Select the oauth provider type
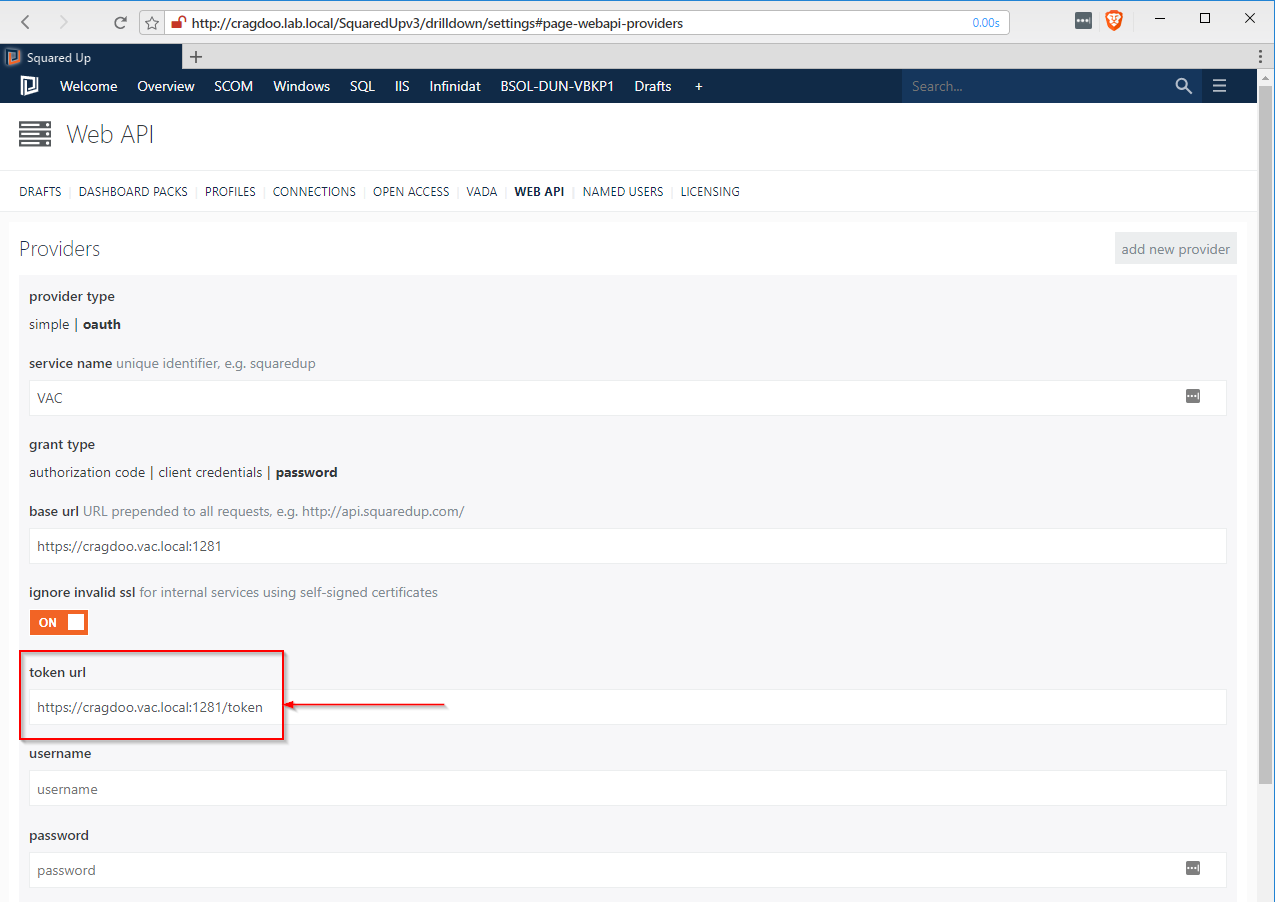Viewport: 1275px width, 902px height. [x=102, y=324]
